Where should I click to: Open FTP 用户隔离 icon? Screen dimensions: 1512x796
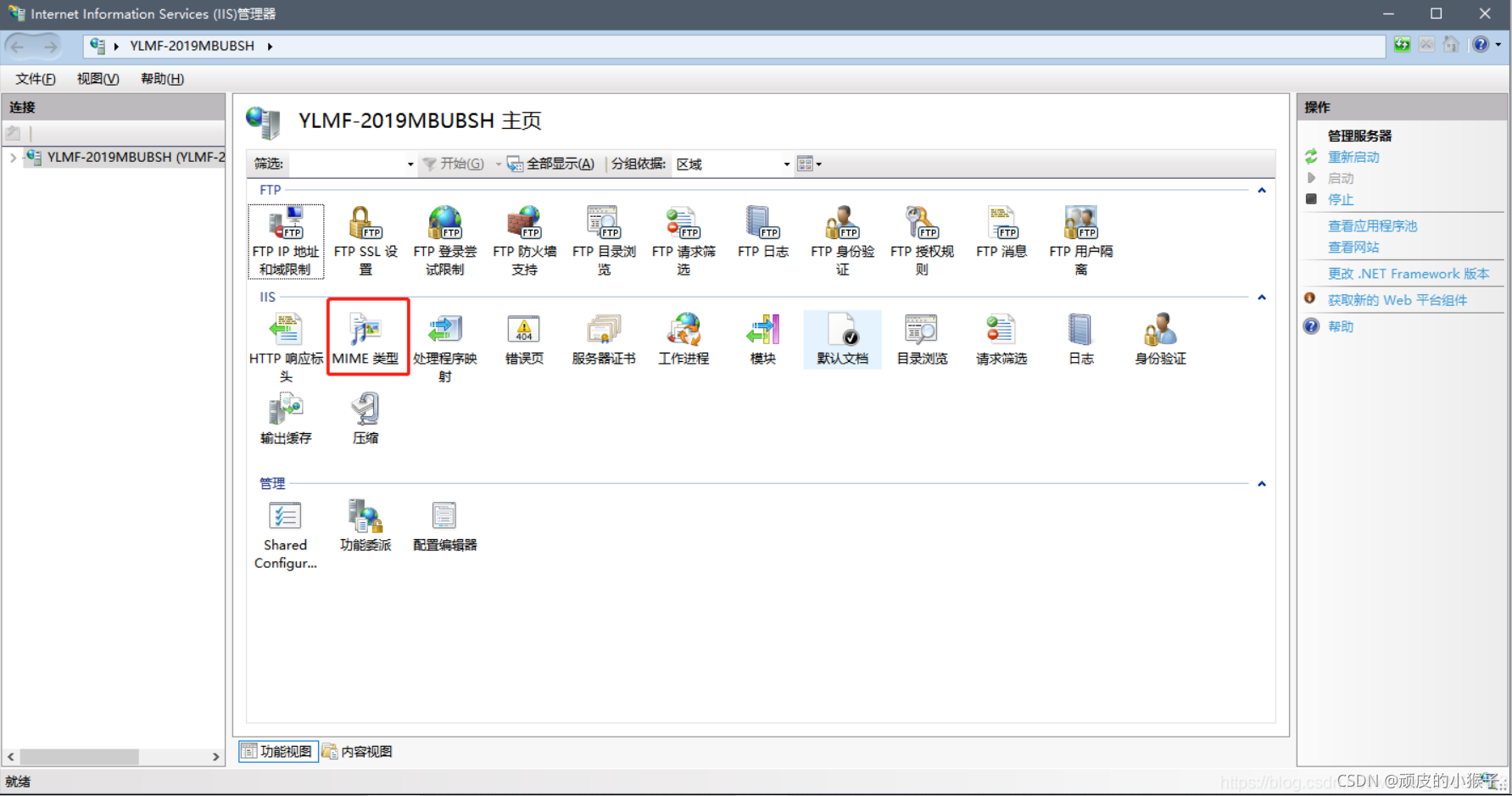[1081, 242]
